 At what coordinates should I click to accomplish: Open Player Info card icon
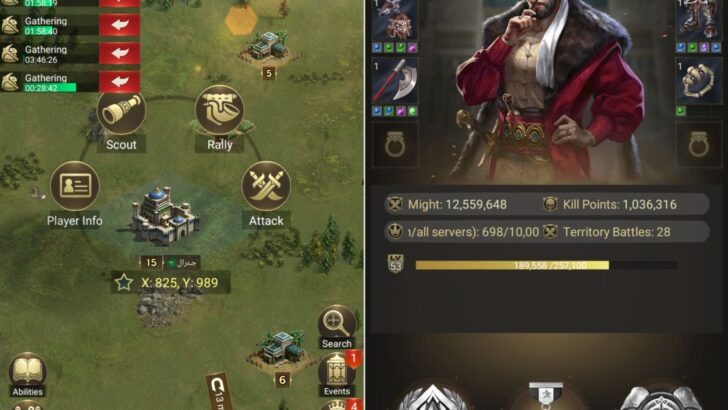click(x=74, y=186)
